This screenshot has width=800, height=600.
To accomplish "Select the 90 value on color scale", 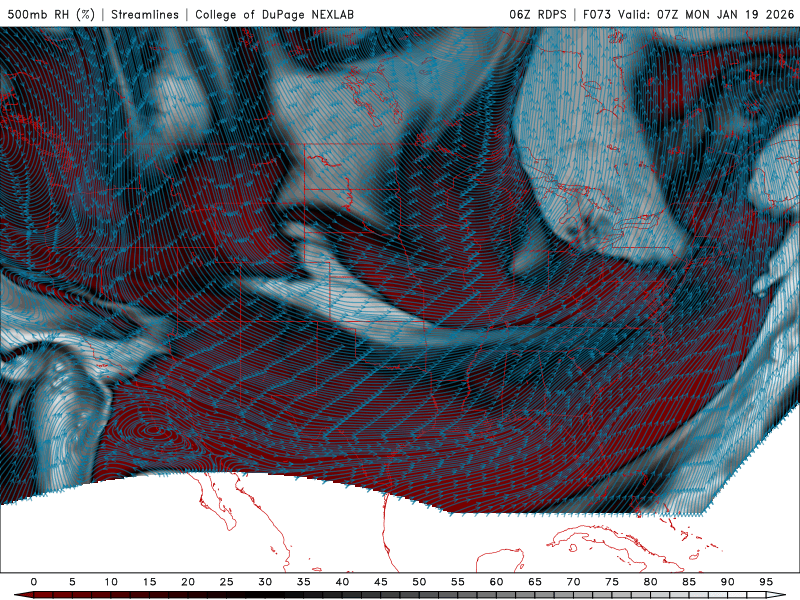I will pos(728,582).
